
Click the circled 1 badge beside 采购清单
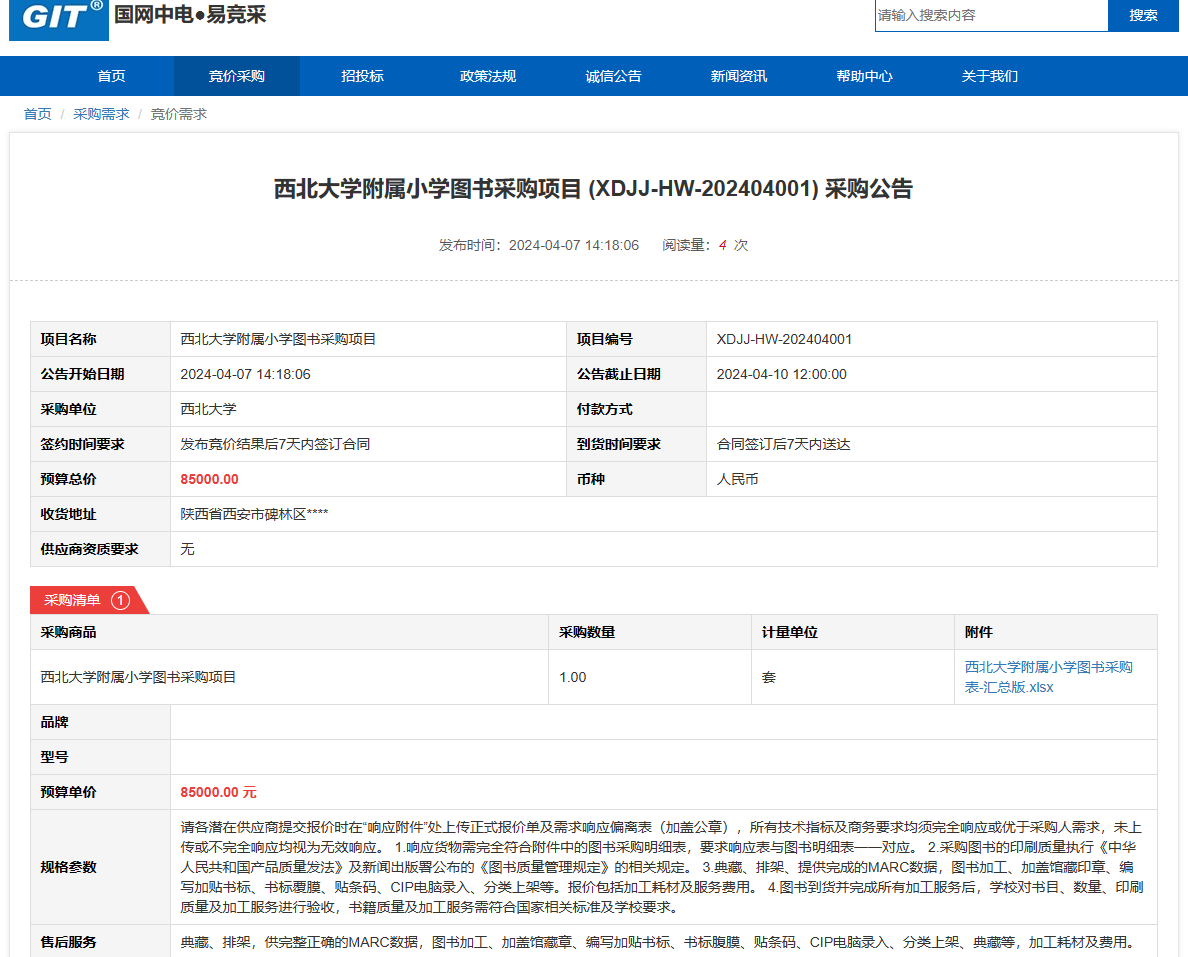[120, 600]
